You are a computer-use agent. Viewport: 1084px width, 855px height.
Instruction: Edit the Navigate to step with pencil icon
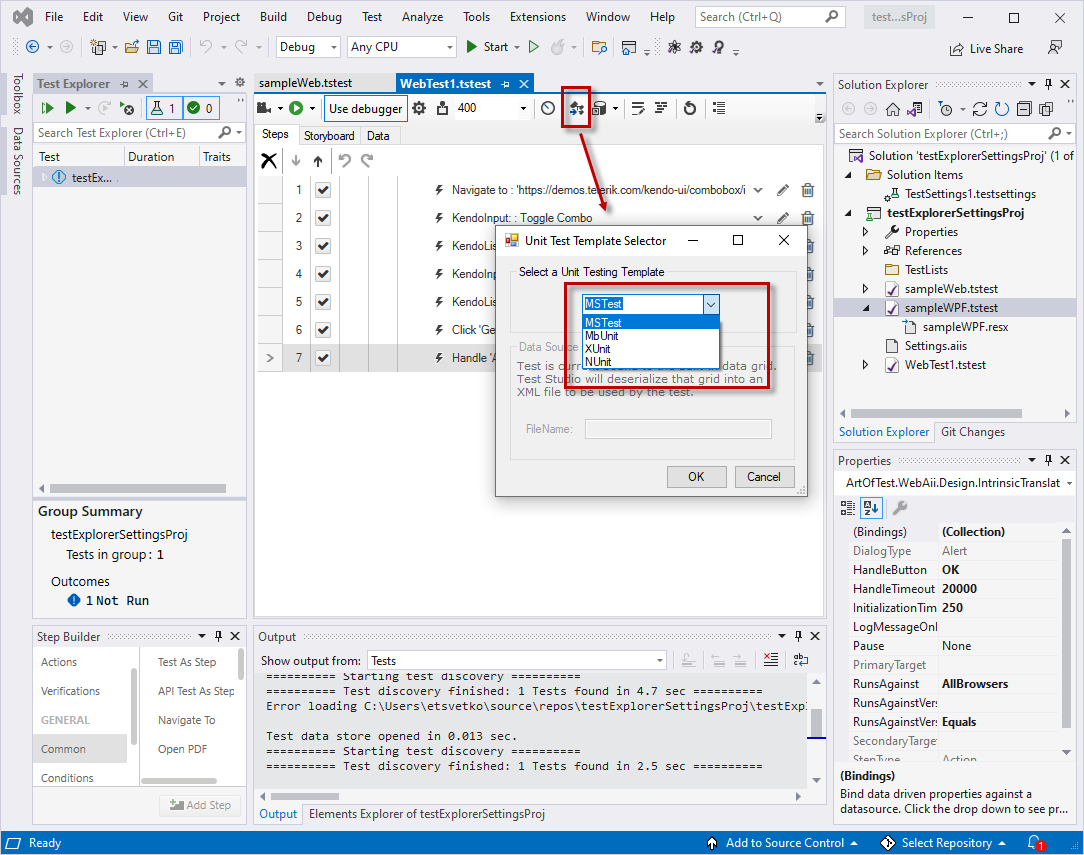tap(783, 190)
